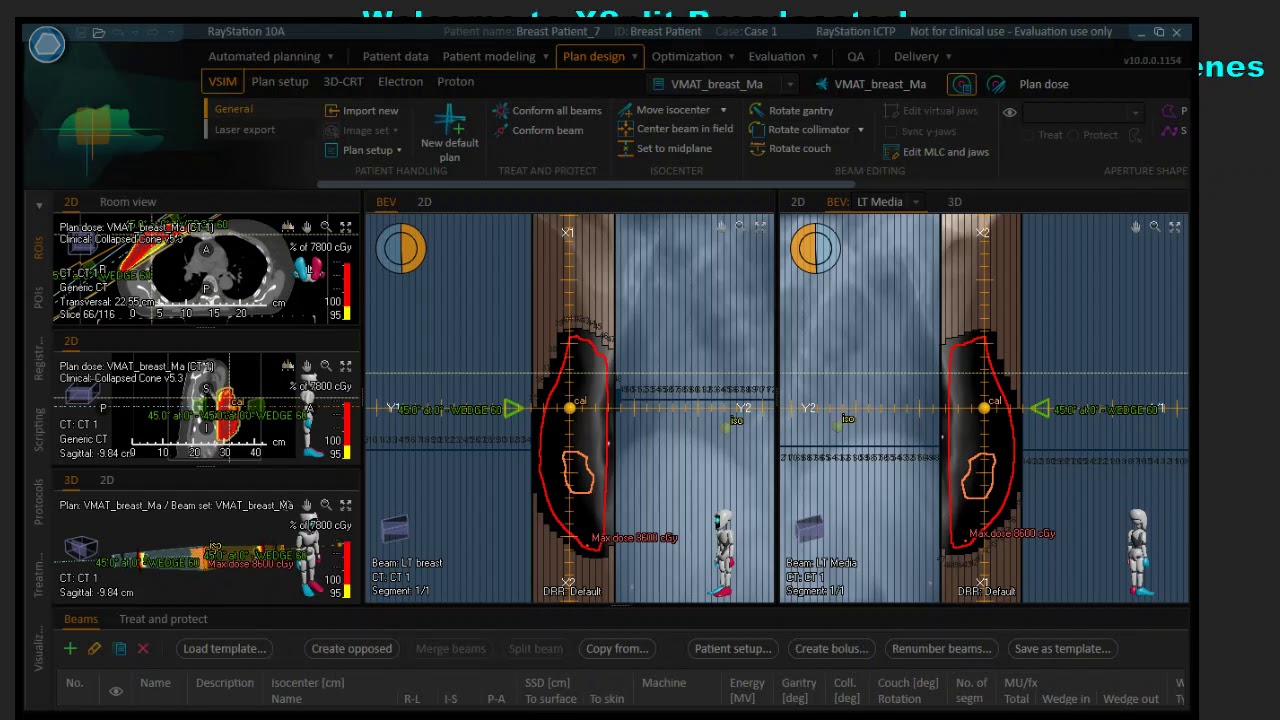The image size is (1280, 720).
Task: Click the beam dose icon left of Plan dose
Action: (x=996, y=85)
